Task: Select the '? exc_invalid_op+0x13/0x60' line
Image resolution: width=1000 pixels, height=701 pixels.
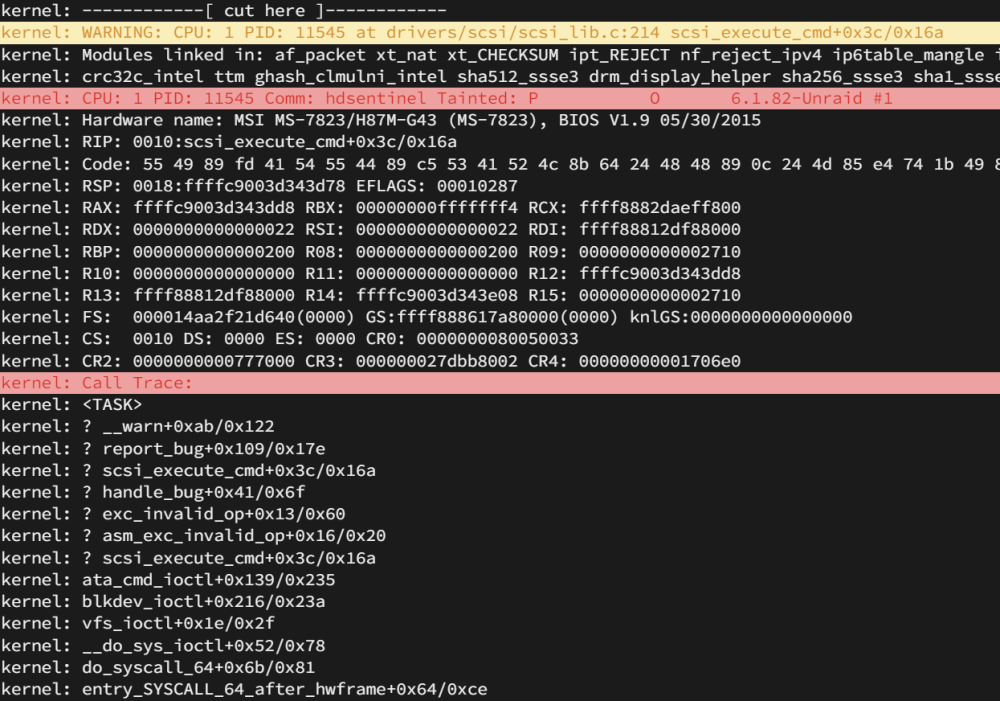Action: click(x=500, y=513)
